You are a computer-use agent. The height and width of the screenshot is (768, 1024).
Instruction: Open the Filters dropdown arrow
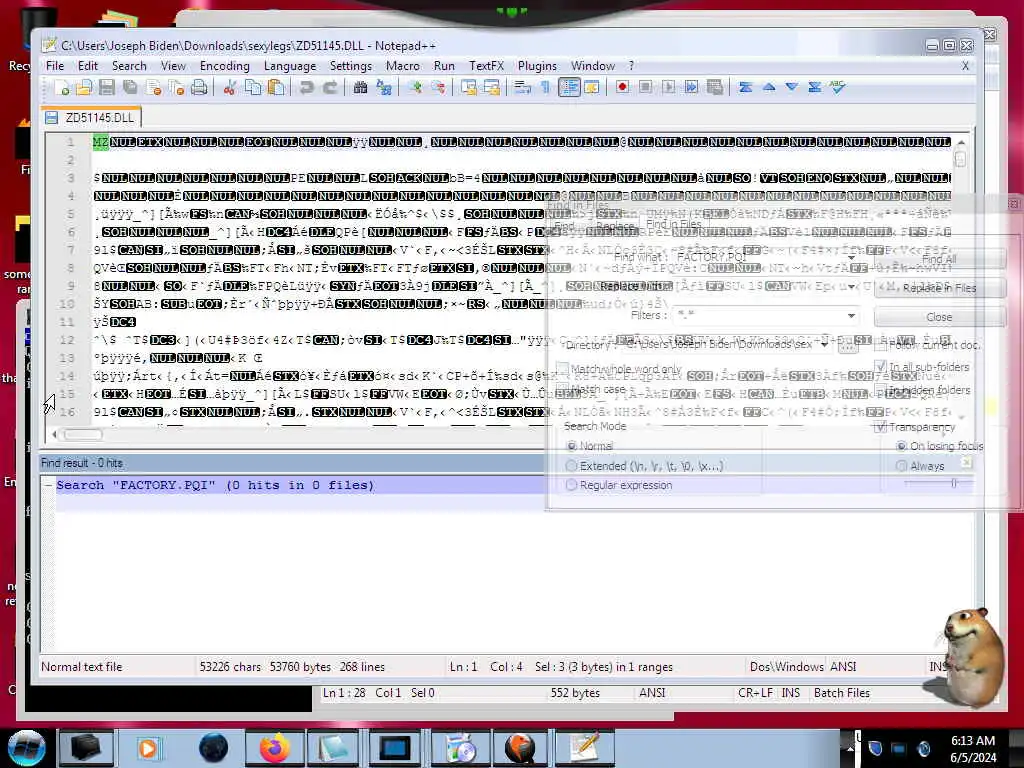[x=851, y=315]
